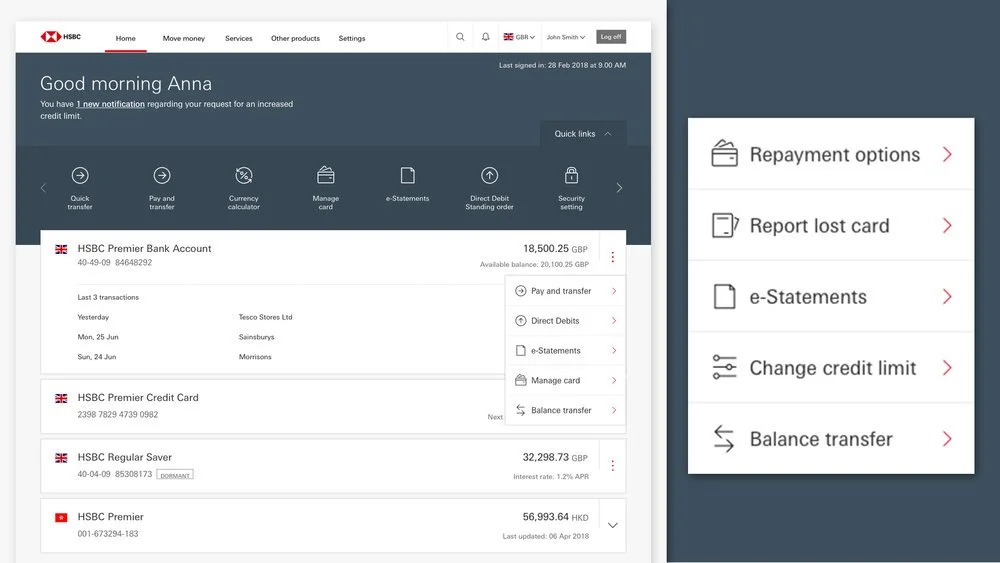This screenshot has height=563, width=1000.
Task: Open the John Smith user dropdown
Action: coord(566,37)
